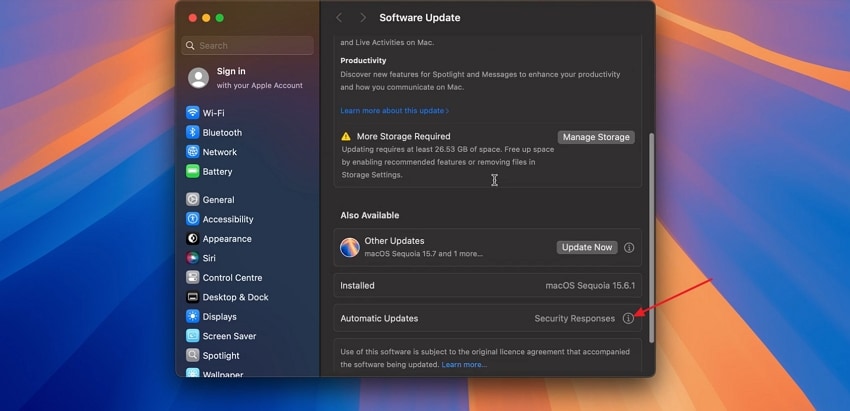Click the Also Available heading
Image resolution: width=850 pixels, height=411 pixels.
pos(370,215)
